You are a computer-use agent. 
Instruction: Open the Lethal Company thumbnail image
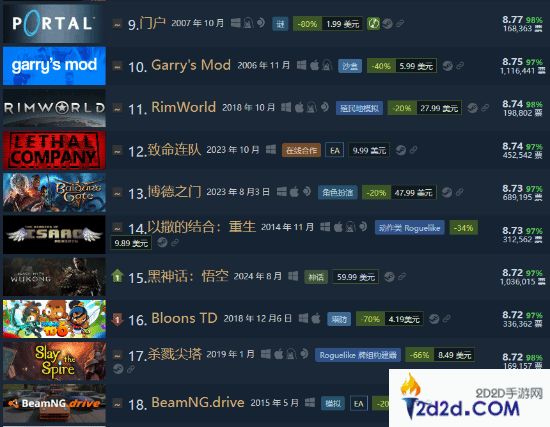coord(54,150)
